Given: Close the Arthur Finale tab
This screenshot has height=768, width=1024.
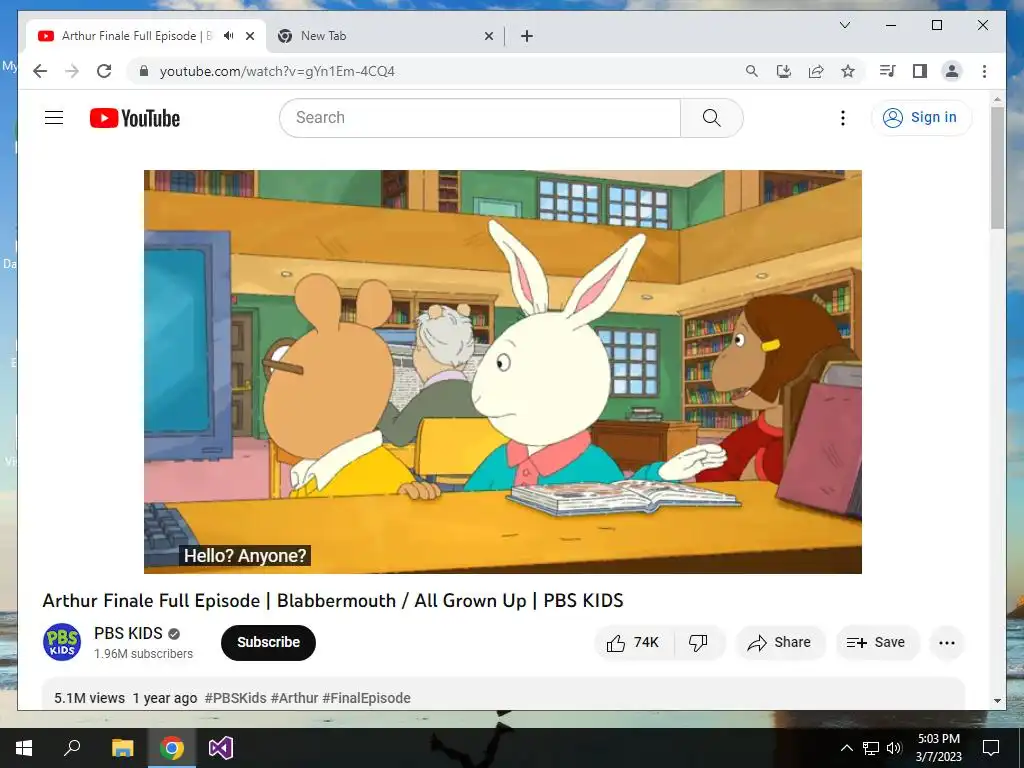Looking at the screenshot, I should [x=249, y=36].
